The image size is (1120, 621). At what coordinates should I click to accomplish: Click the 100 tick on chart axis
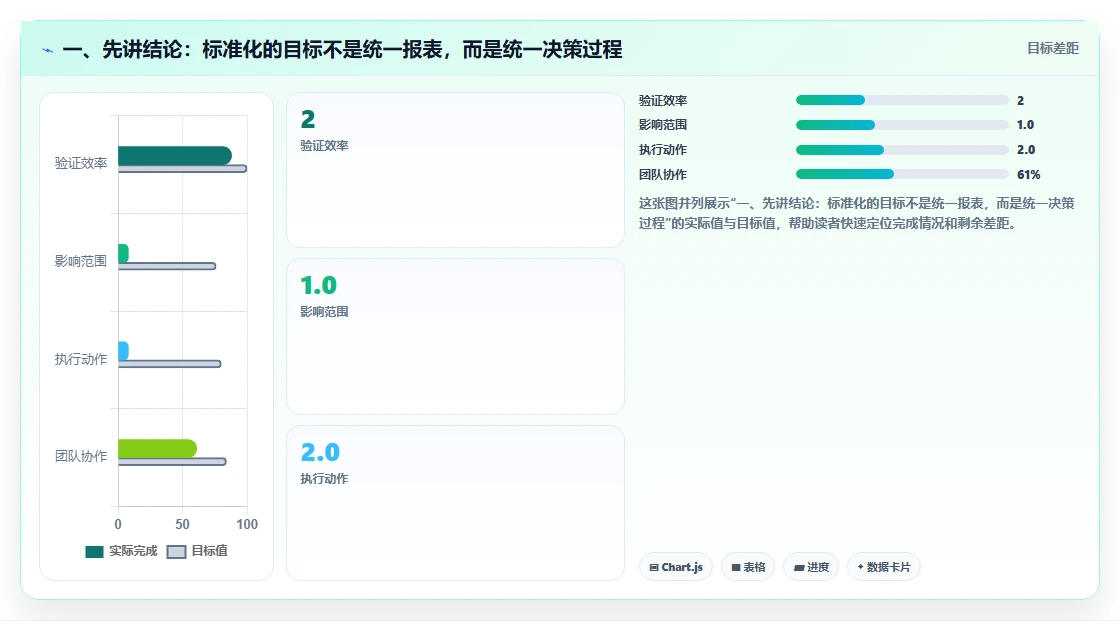click(x=247, y=525)
